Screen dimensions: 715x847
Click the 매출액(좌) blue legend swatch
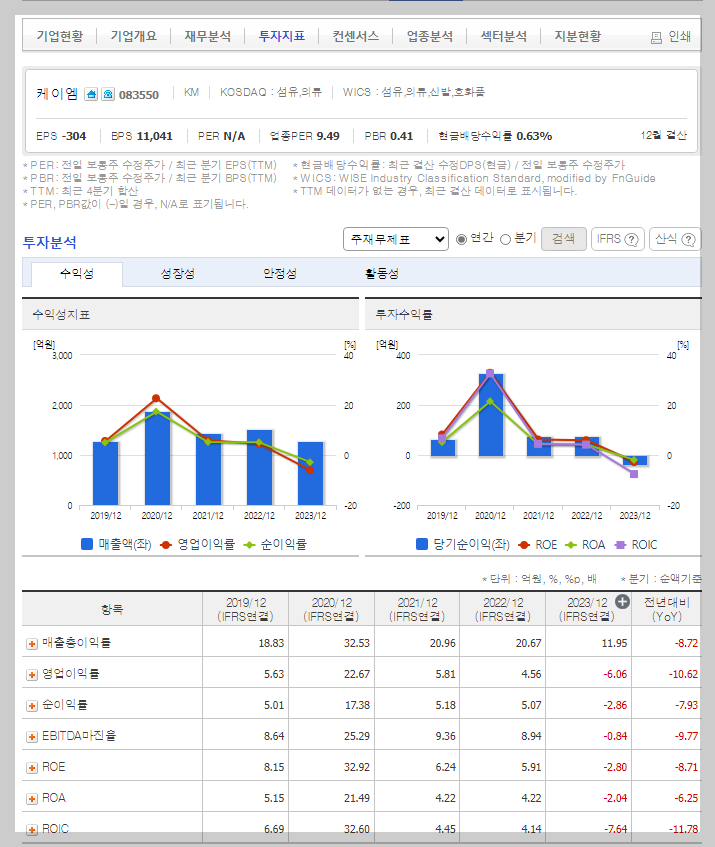pos(86,544)
